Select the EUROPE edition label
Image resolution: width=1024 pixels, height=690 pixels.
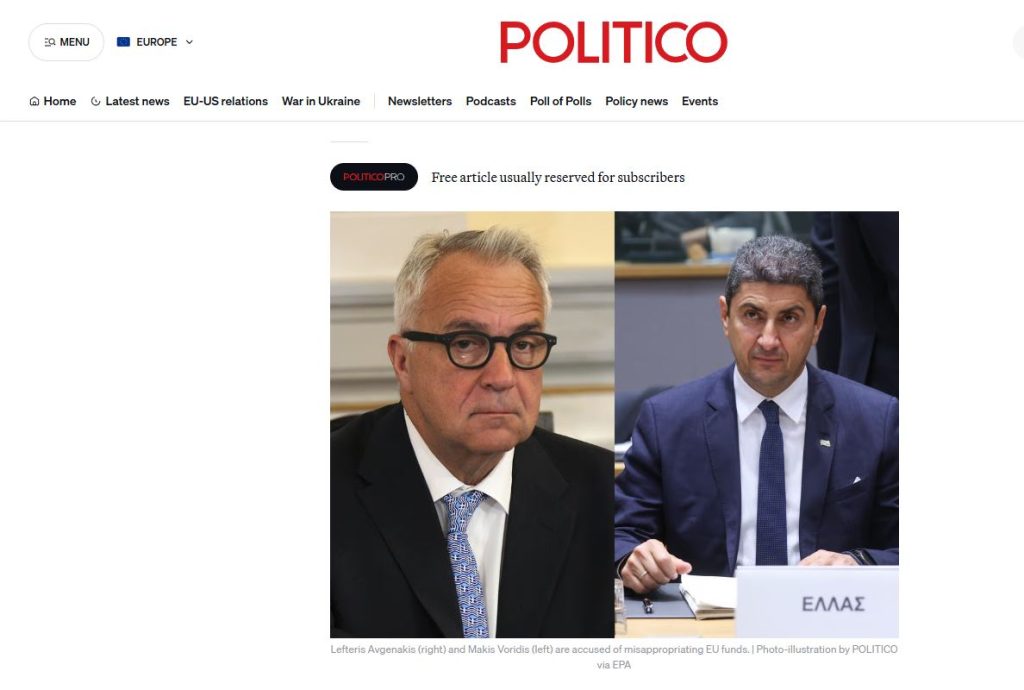point(157,42)
